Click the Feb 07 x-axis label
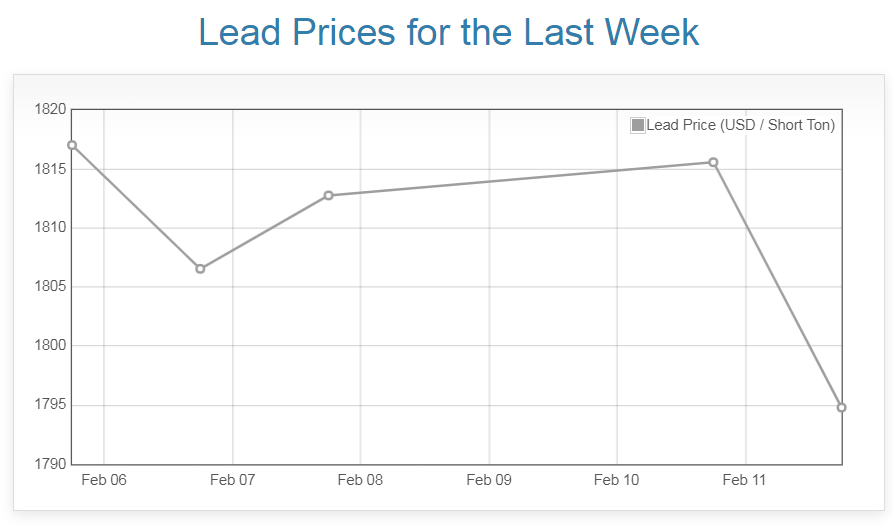 tap(232, 480)
